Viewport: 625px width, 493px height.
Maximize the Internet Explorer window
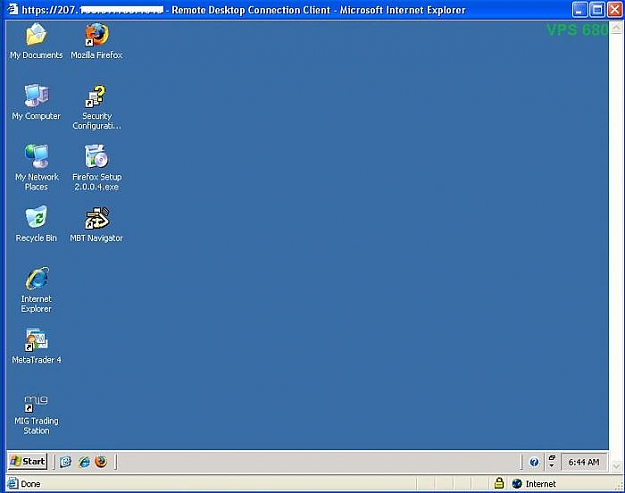point(597,10)
